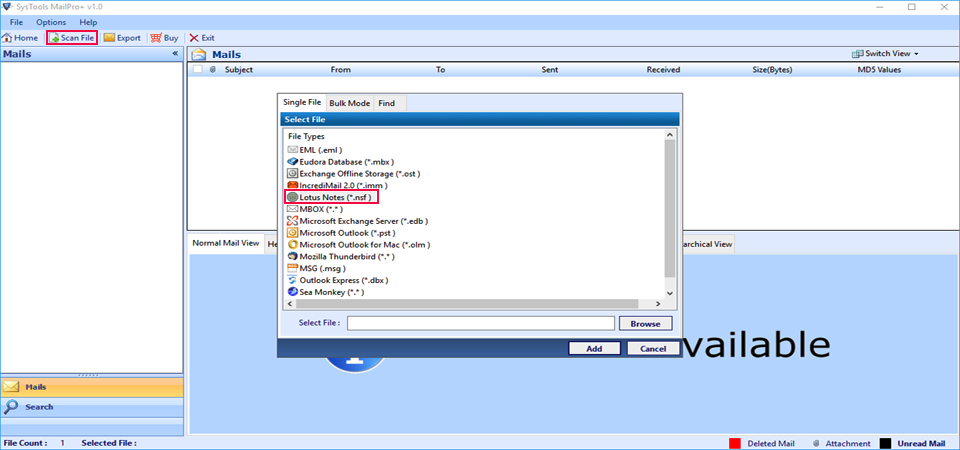Click the file list scroll-down arrow
This screenshot has height=450, width=960.
tap(670, 294)
